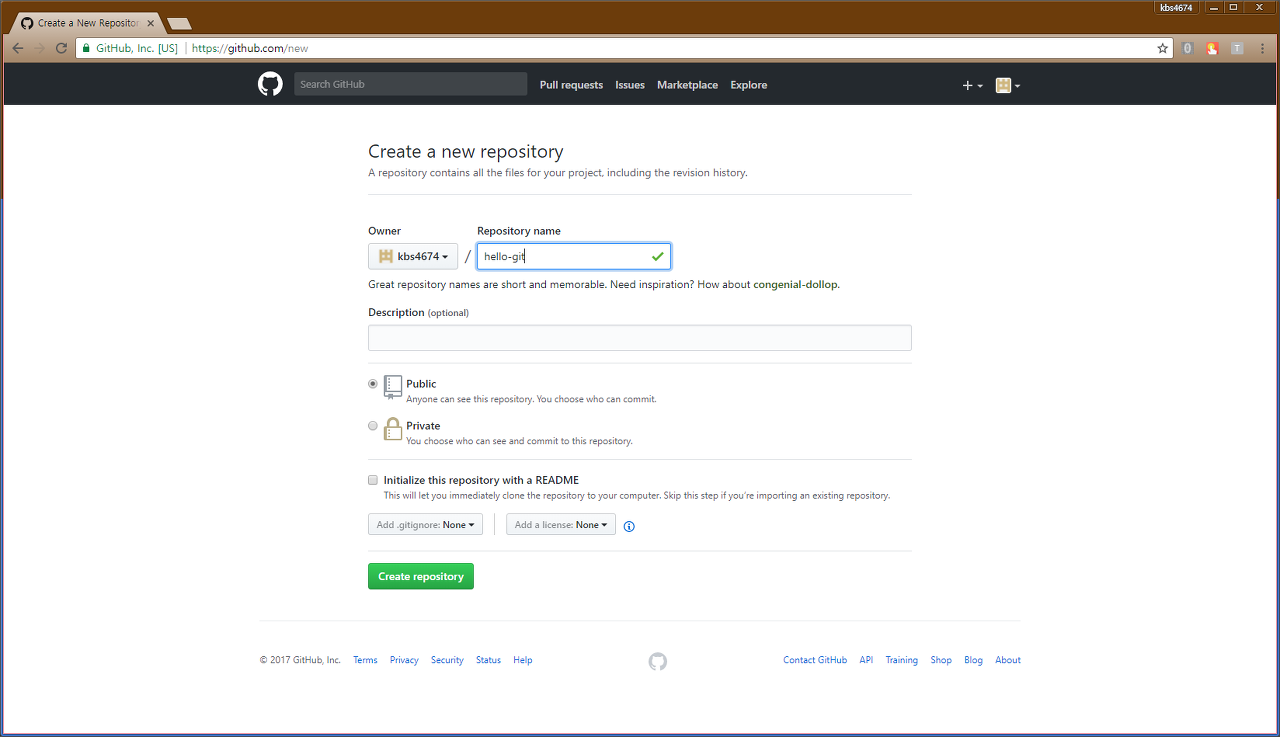Open the user avatar menu in header
This screenshot has height=737, width=1280.
pyautogui.click(x=1008, y=86)
